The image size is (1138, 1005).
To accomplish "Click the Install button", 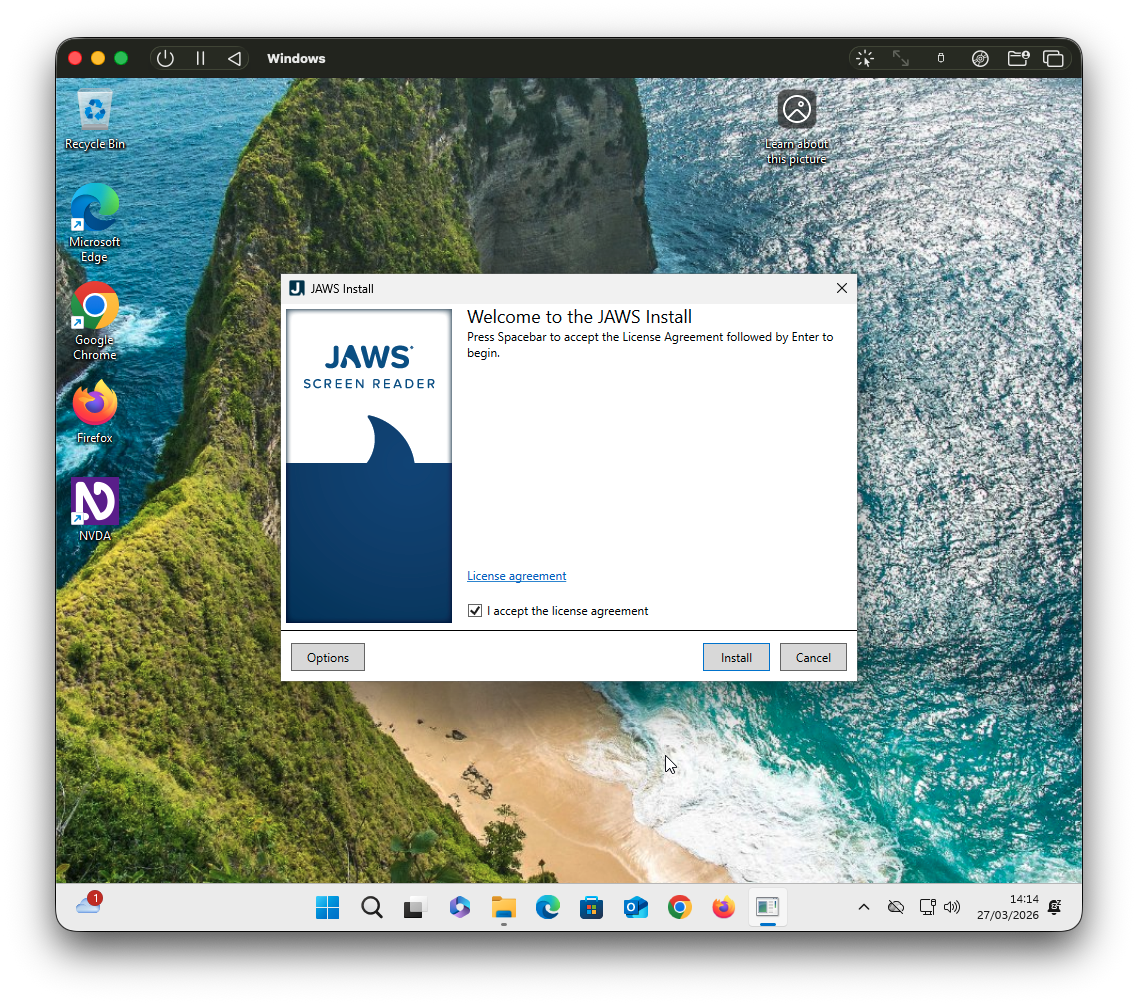I will coord(736,657).
